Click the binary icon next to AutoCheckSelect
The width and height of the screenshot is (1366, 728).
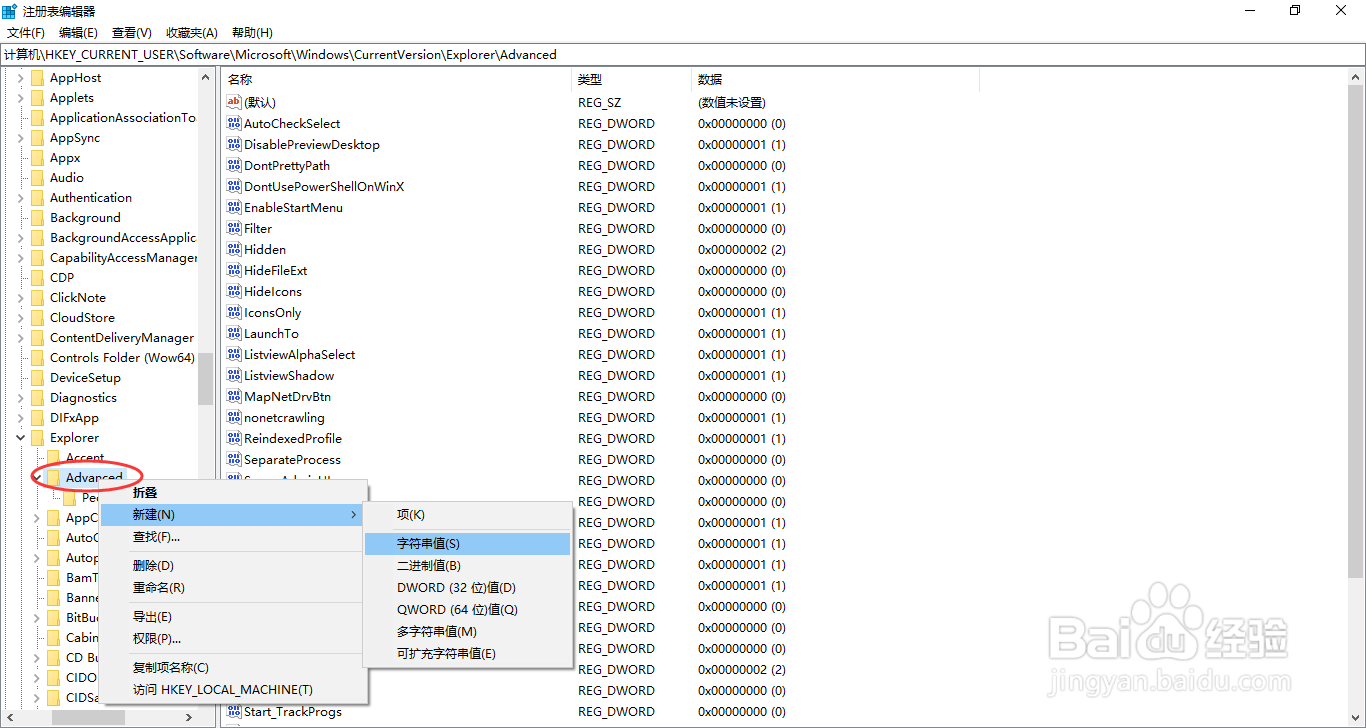click(x=231, y=123)
